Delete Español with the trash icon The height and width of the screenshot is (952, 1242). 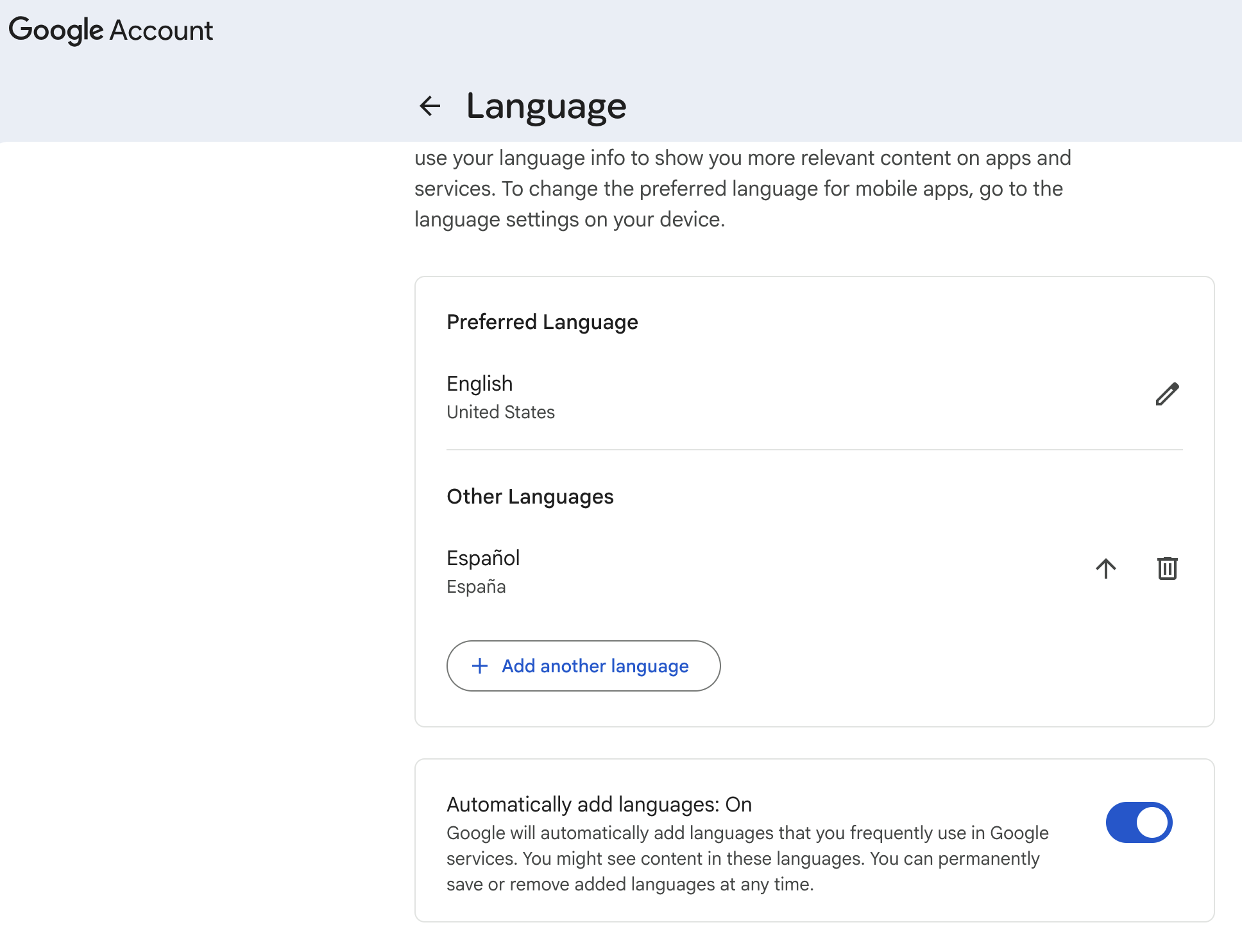[1167, 568]
